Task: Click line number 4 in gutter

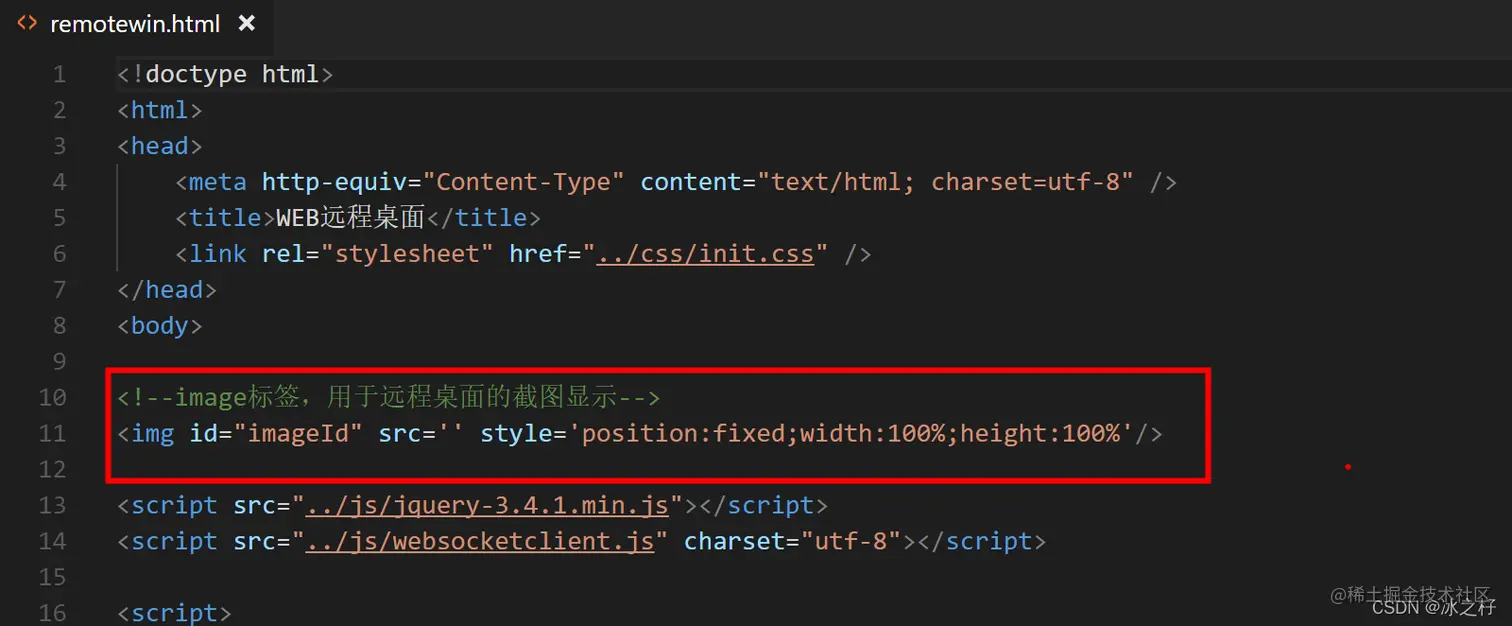Action: click(x=59, y=182)
